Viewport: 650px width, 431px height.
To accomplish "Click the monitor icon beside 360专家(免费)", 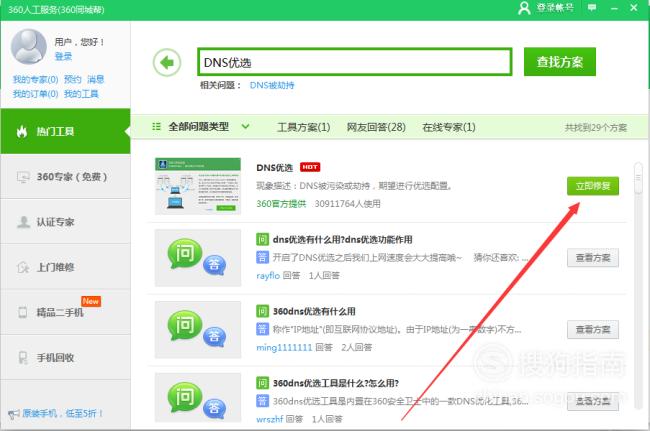I will [x=23, y=177].
